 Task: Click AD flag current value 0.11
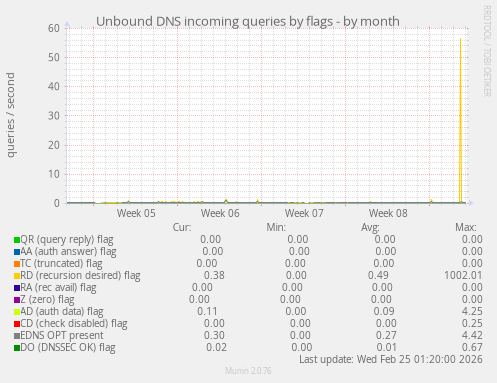tap(207, 312)
